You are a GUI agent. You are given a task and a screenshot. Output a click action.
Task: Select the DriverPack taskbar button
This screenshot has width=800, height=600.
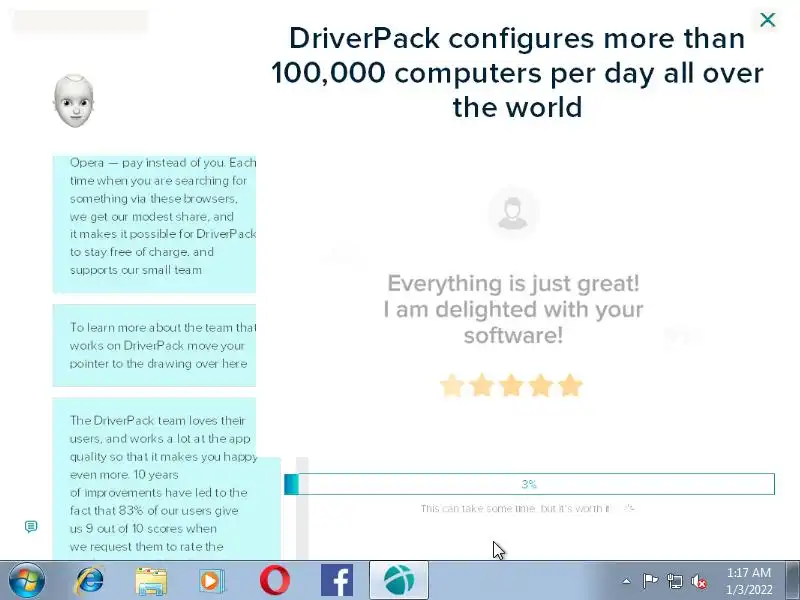(x=398, y=580)
